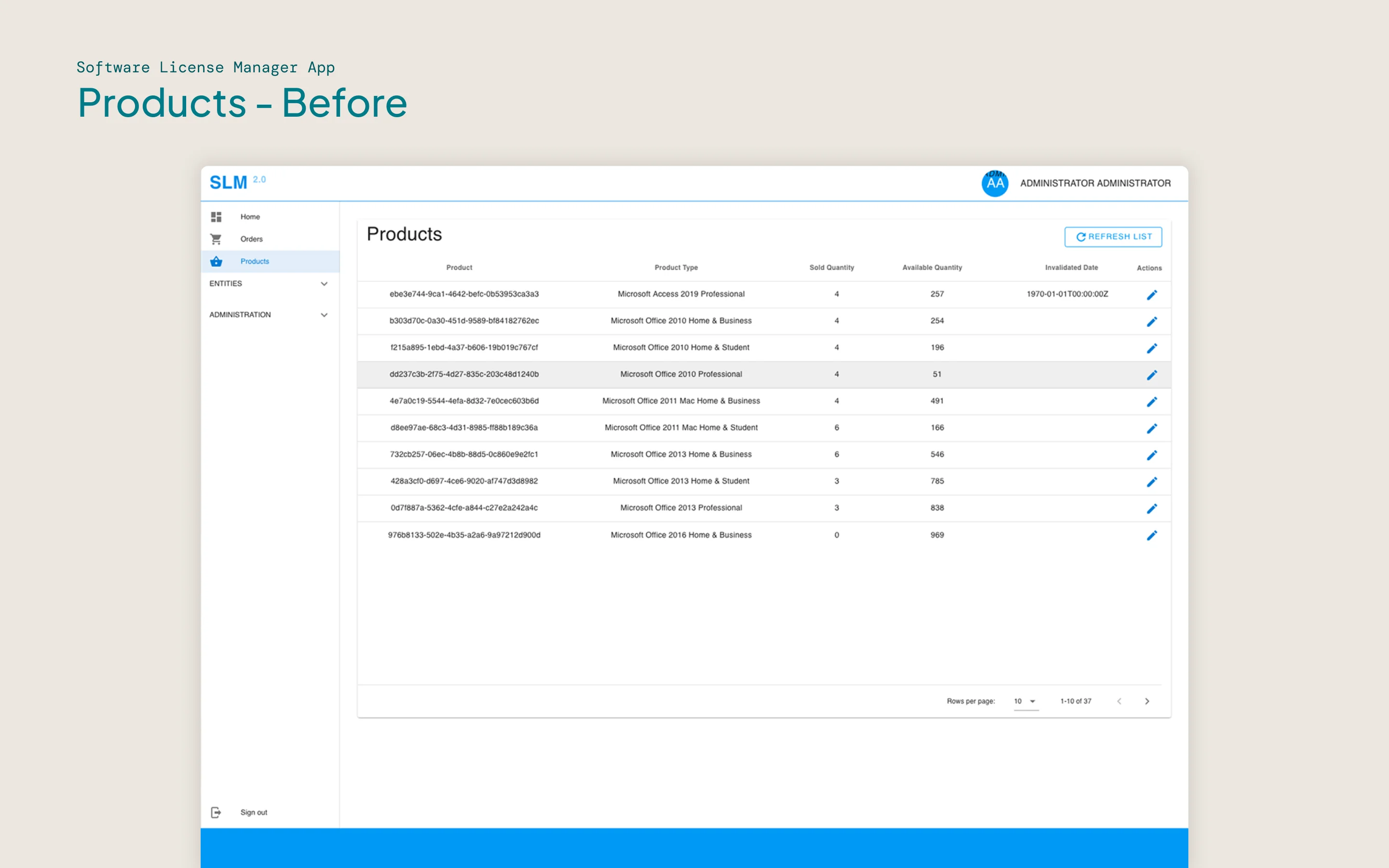Click the ADMINISTRATION section label
The width and height of the screenshot is (1389, 868).
tap(240, 314)
